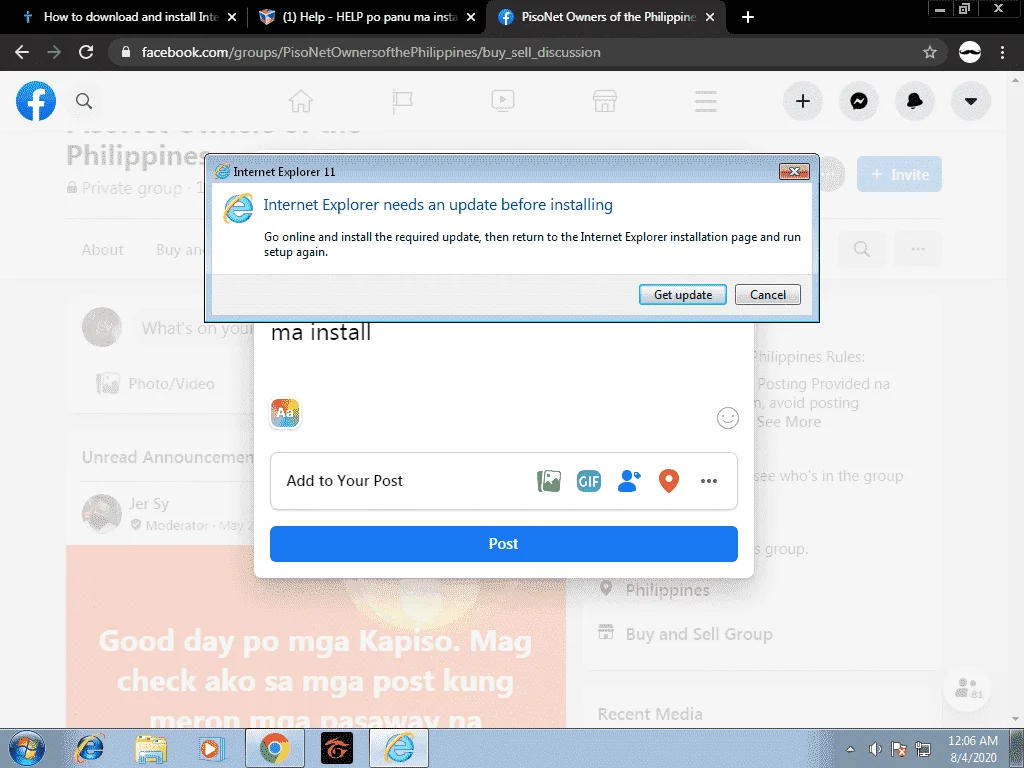Open the Chrome profile avatar
Image resolution: width=1024 pixels, height=768 pixels.
[x=970, y=52]
